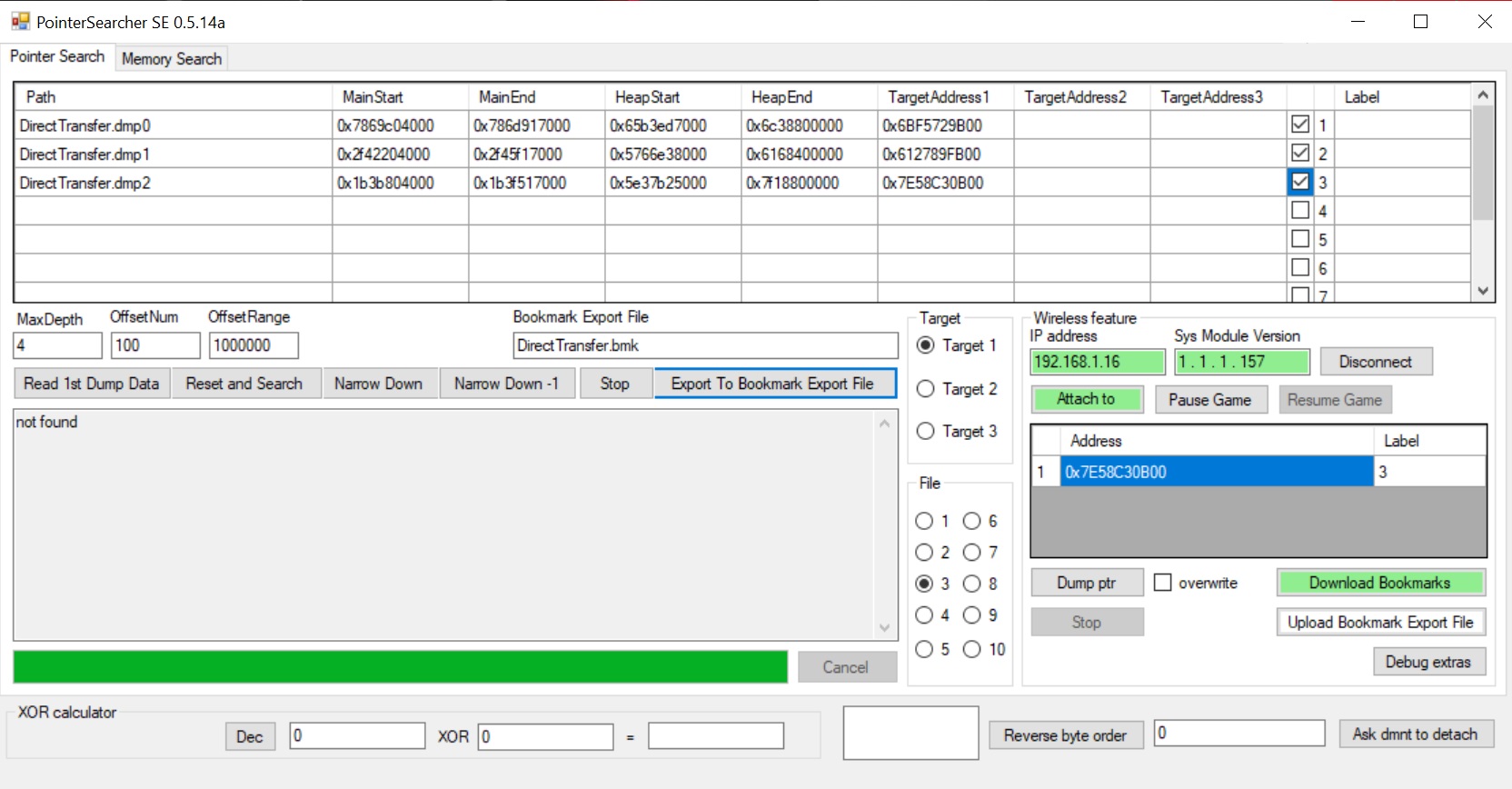Click the PointerSearcher app icon in title bar
Viewport: 1512px width, 789px height.
pos(20,22)
